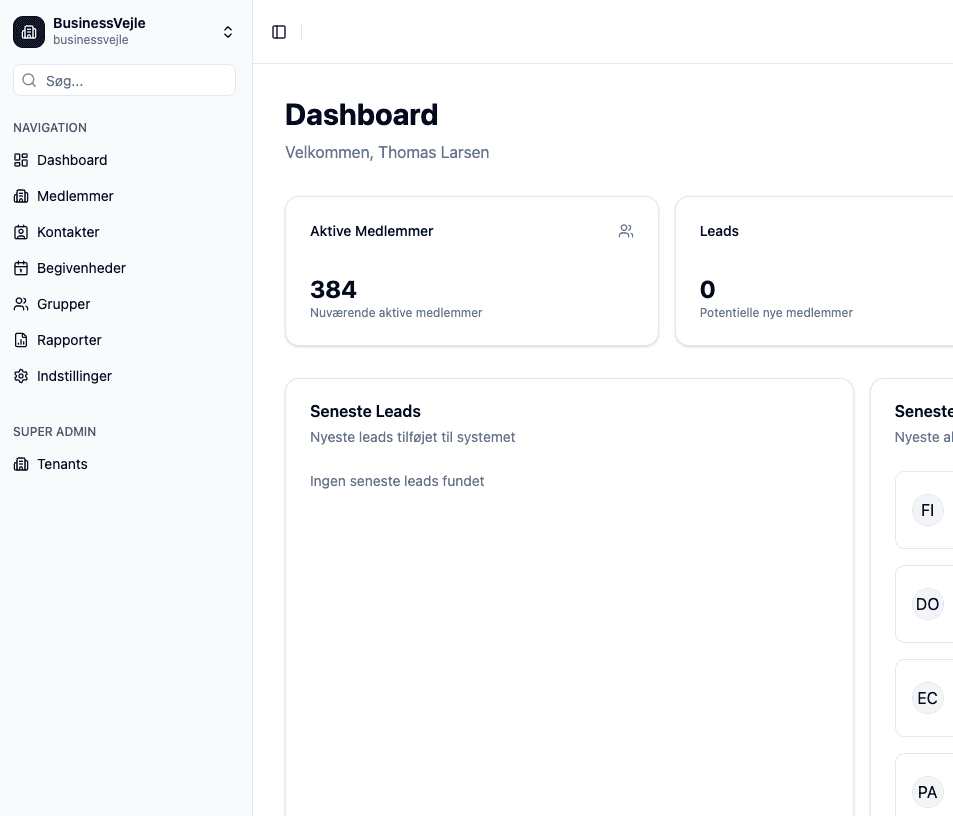953x816 pixels.
Task: Click the Grupper people icon
Action: 21,304
